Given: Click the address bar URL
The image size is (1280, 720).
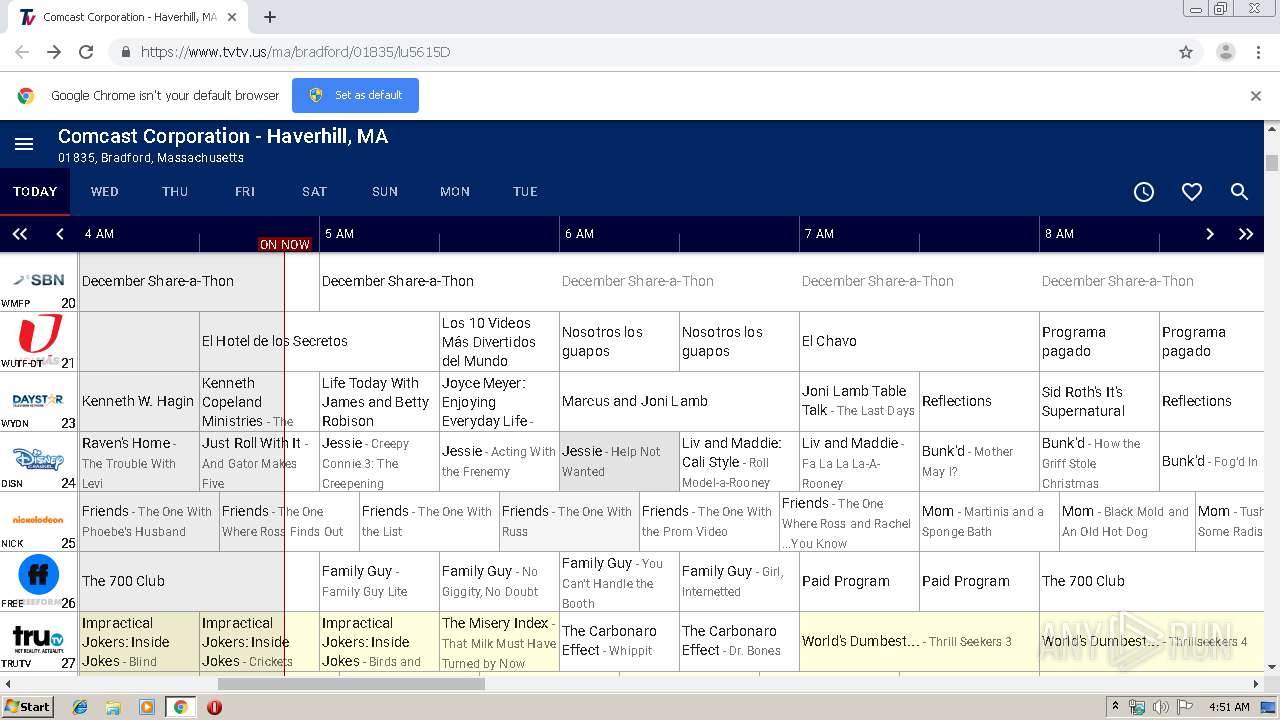Looking at the screenshot, I should 295,52.
